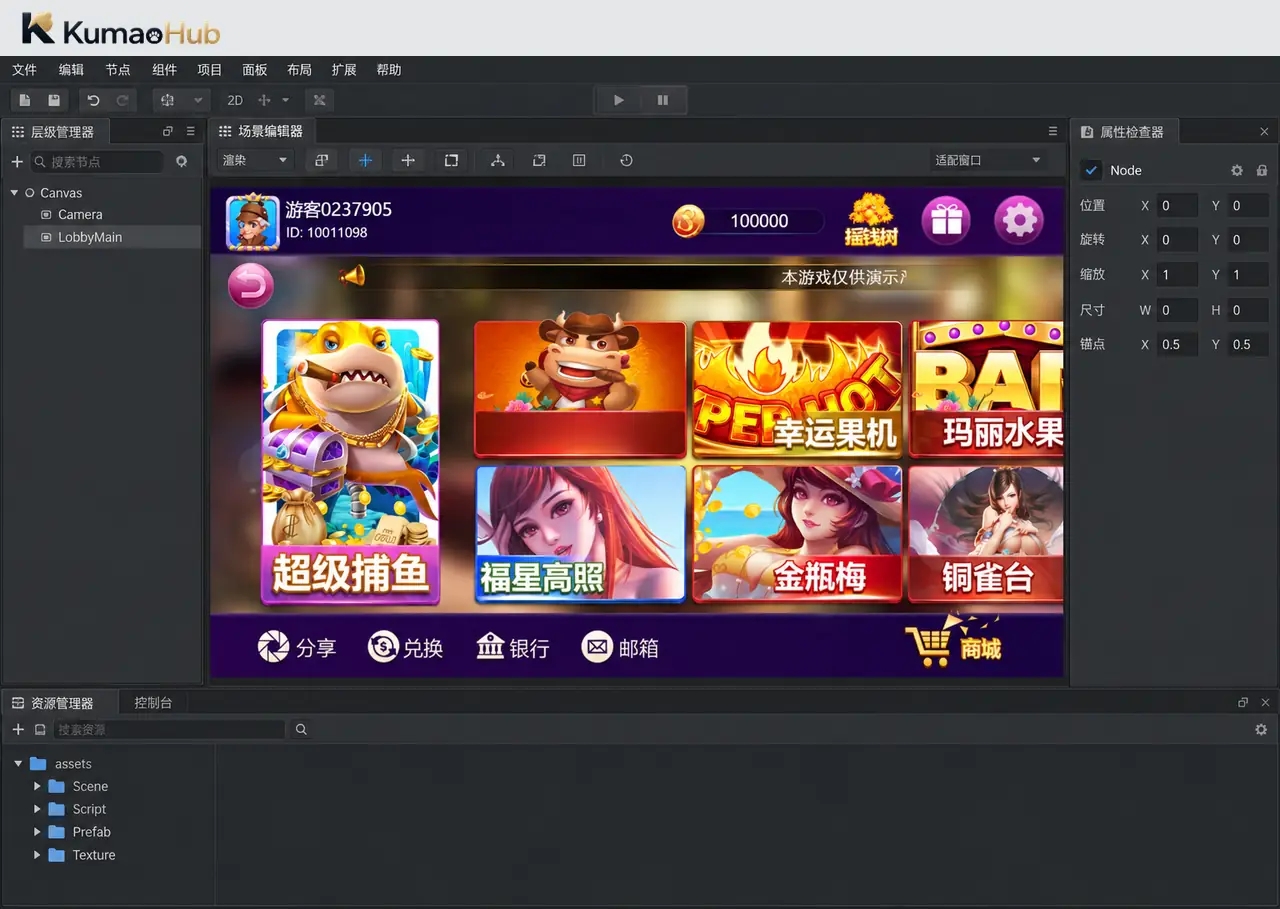Click the clock history icon in scene toolbar
Image resolution: width=1280 pixels, height=909 pixels.
tap(626, 160)
